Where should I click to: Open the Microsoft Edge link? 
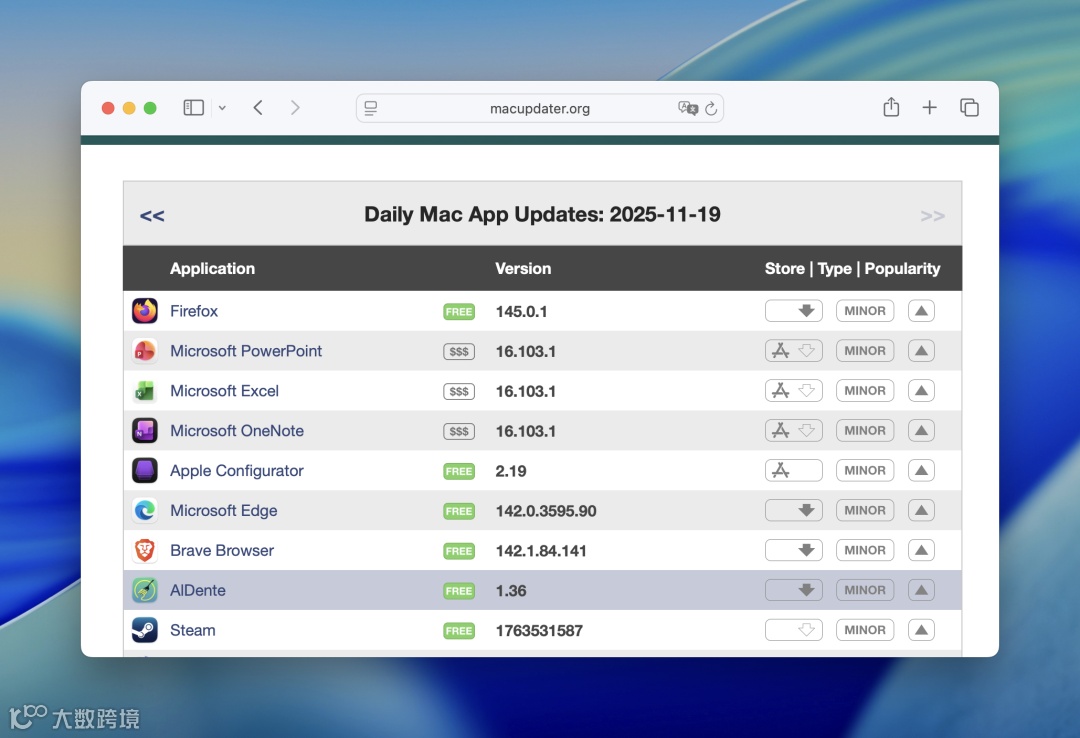pyautogui.click(x=224, y=511)
